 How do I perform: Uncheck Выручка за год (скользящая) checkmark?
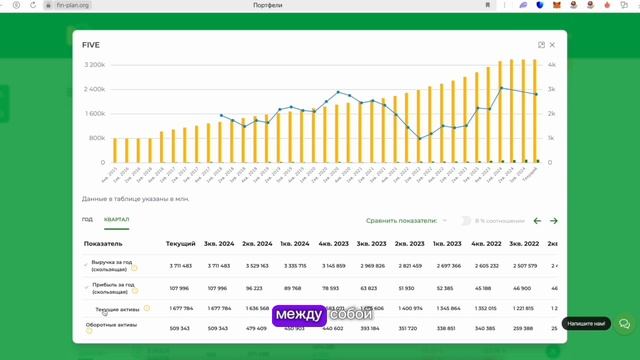[86, 265]
